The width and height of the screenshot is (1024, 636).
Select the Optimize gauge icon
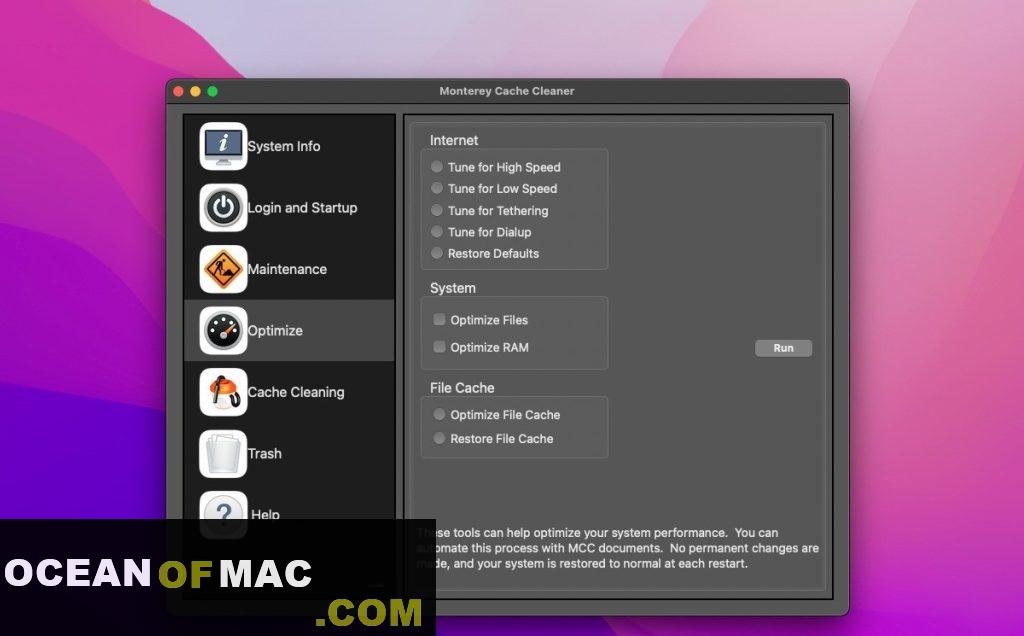point(223,330)
